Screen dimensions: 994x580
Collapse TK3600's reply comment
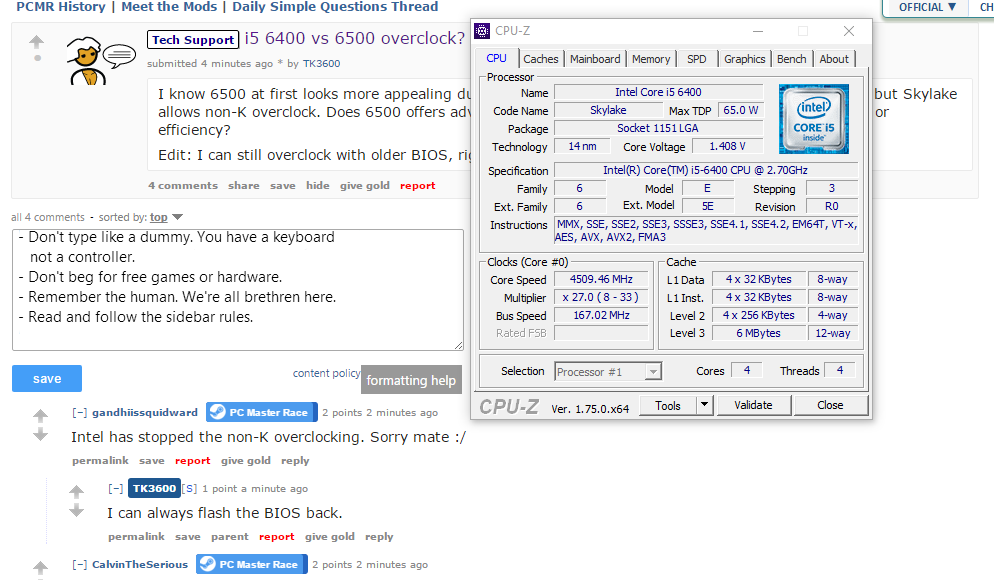point(115,489)
